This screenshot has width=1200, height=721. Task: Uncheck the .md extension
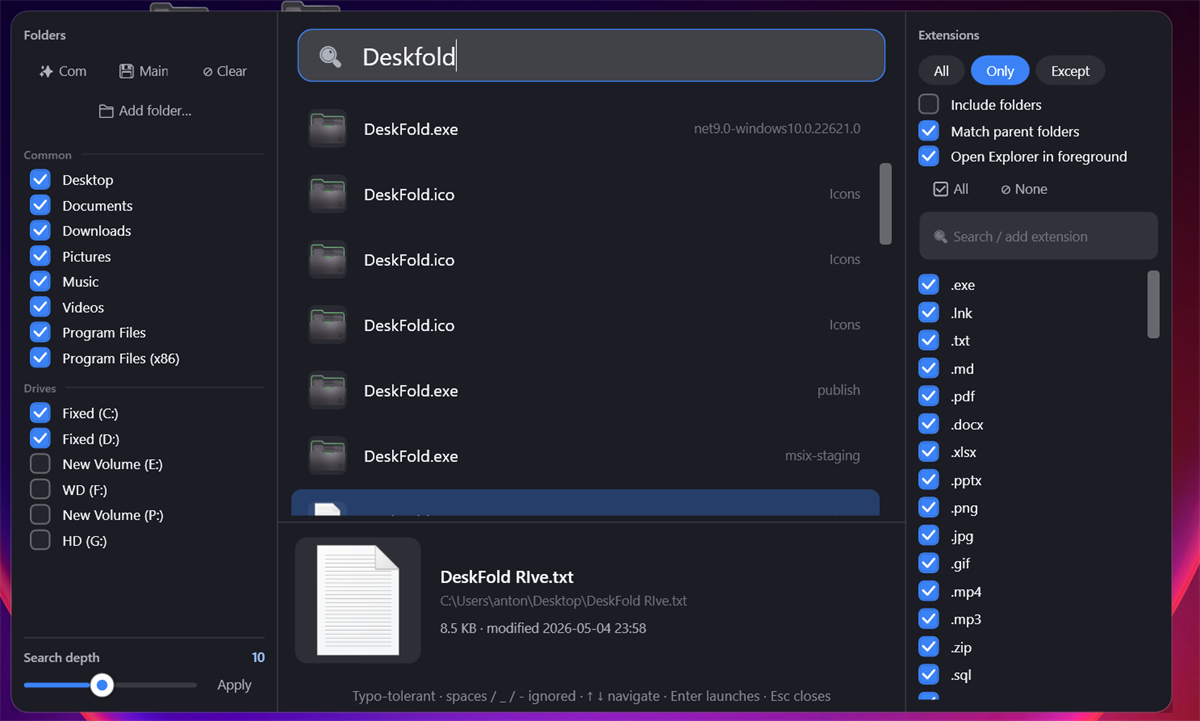[x=929, y=369]
